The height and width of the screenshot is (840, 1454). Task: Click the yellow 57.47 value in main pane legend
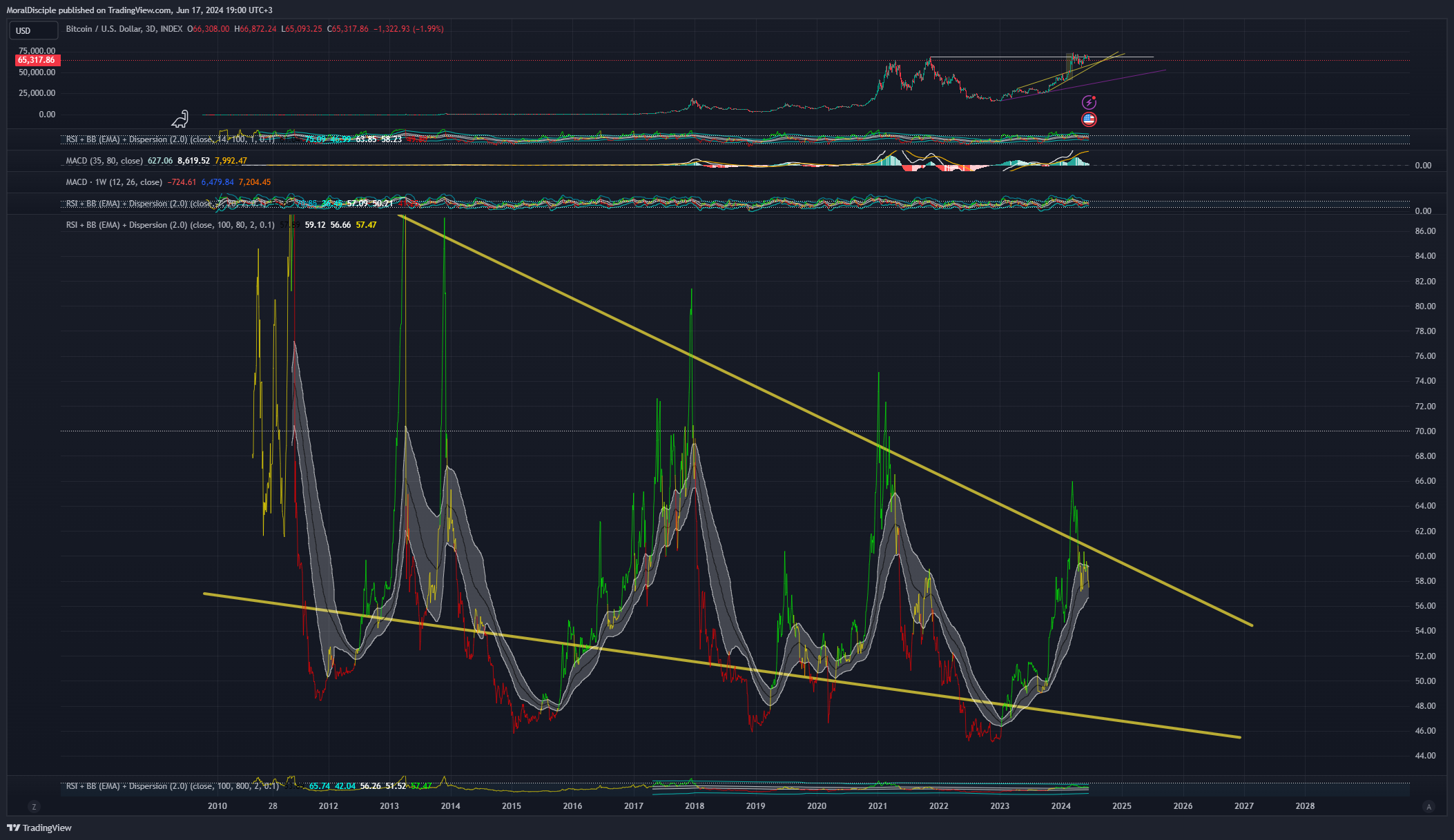tap(366, 225)
